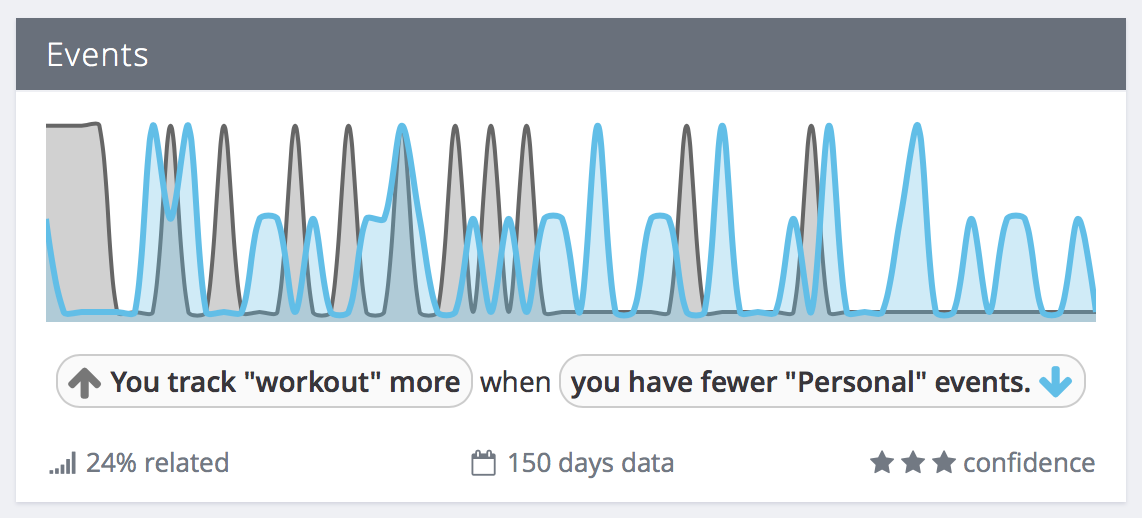
Task: Click the last blue peak on the chart
Action: click(1079, 266)
